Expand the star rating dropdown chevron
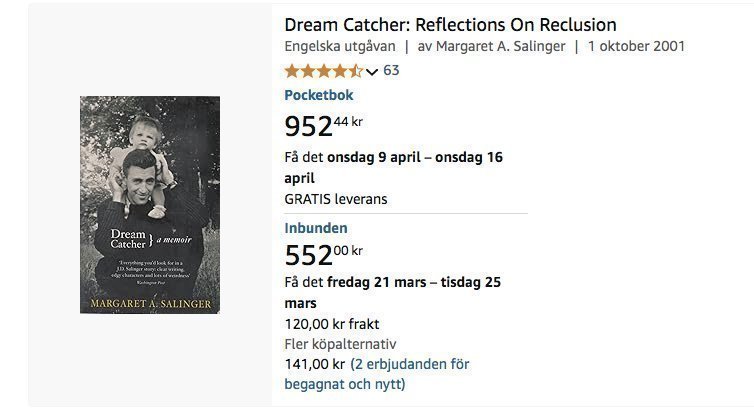 coord(372,72)
